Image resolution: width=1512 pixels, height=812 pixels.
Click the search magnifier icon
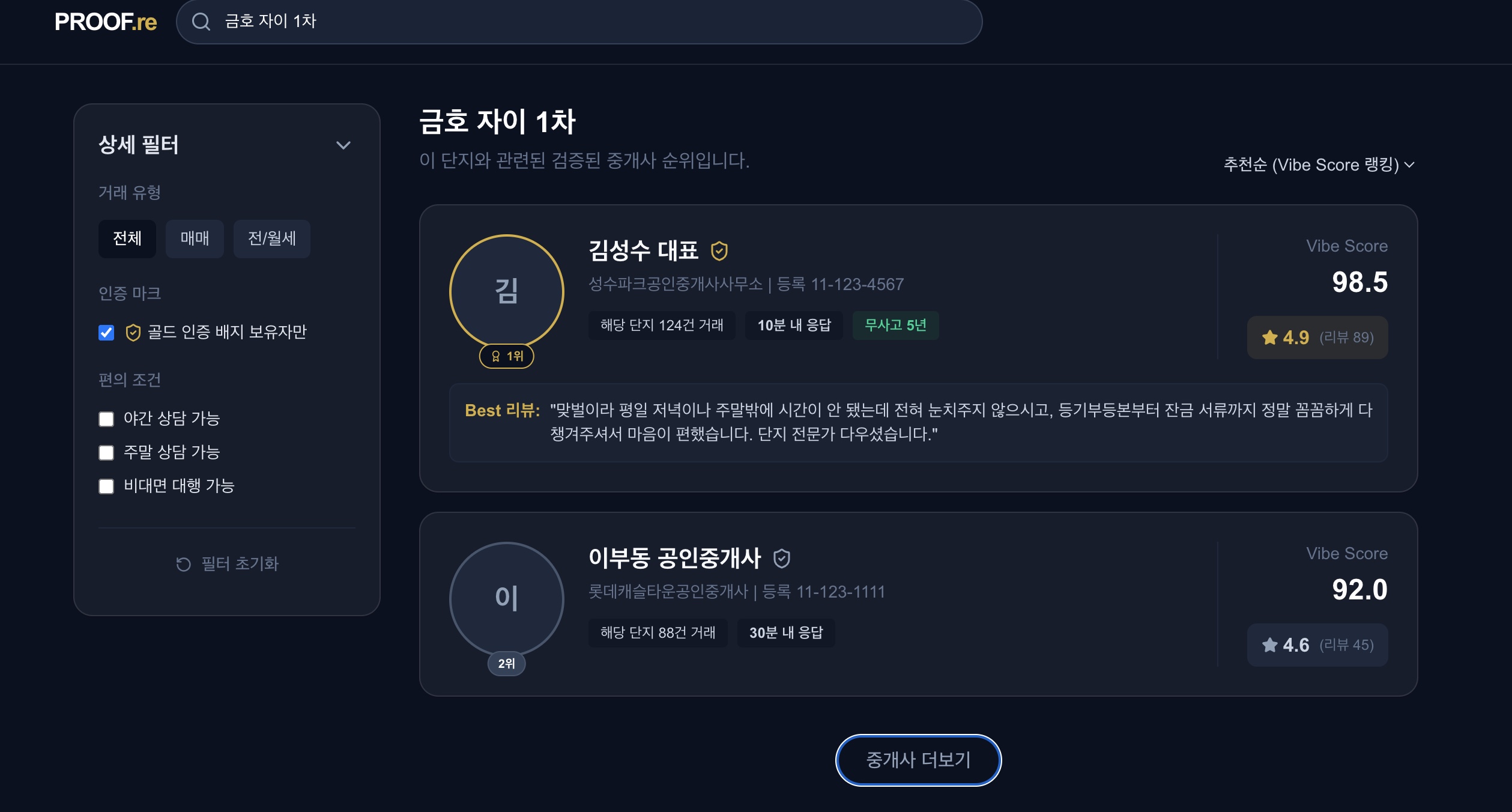(x=201, y=22)
